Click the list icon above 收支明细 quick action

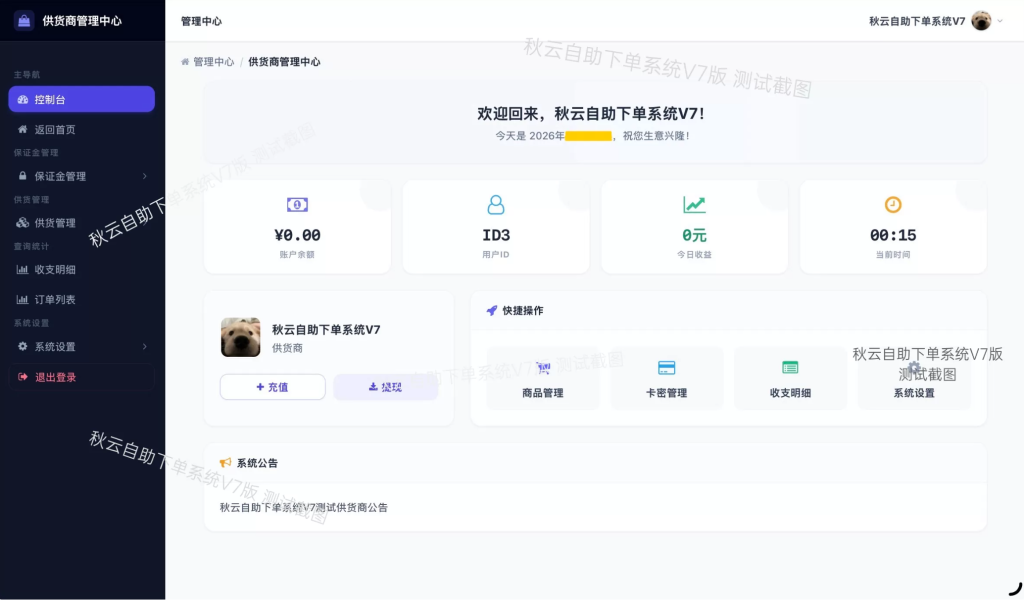pyautogui.click(x=790, y=368)
